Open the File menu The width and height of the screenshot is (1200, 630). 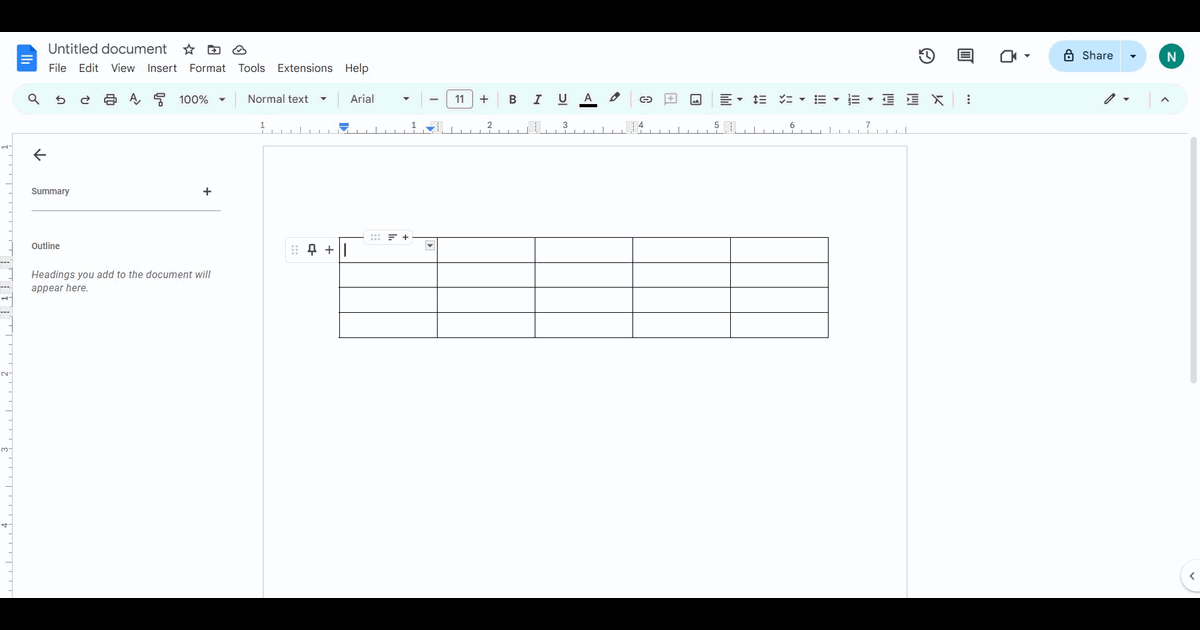coord(57,68)
